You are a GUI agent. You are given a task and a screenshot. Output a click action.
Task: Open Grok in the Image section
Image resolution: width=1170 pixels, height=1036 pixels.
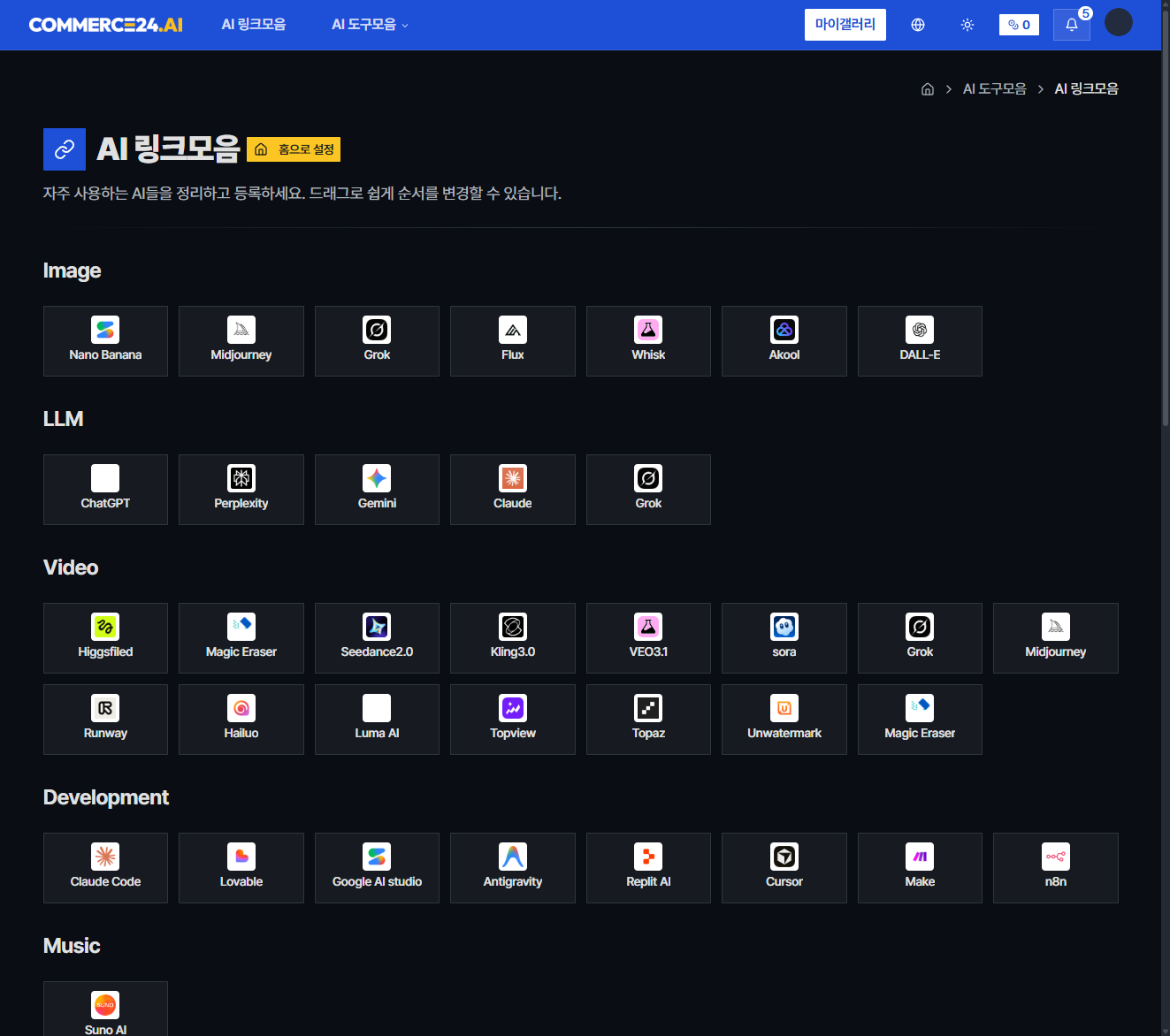click(377, 341)
